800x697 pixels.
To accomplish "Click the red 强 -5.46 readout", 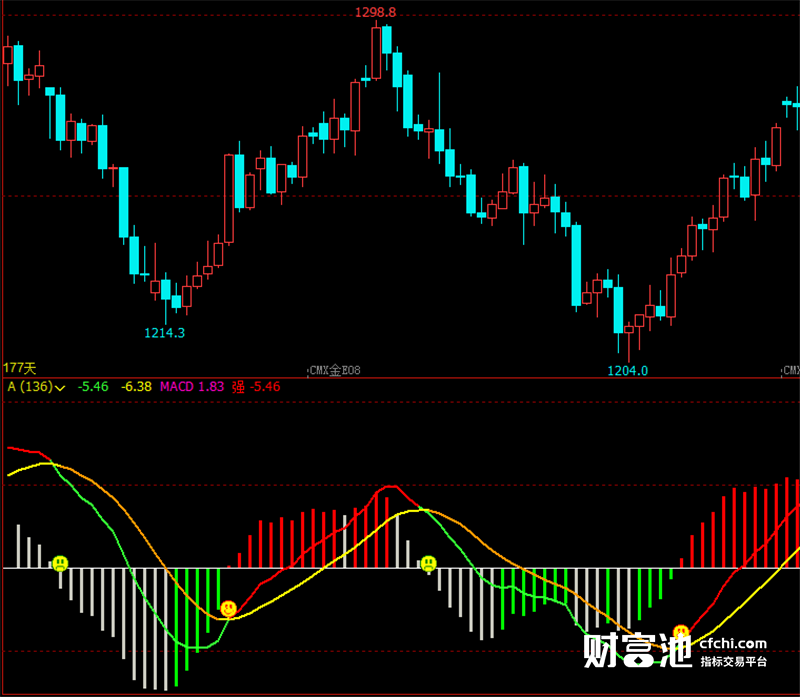I will point(256,387).
